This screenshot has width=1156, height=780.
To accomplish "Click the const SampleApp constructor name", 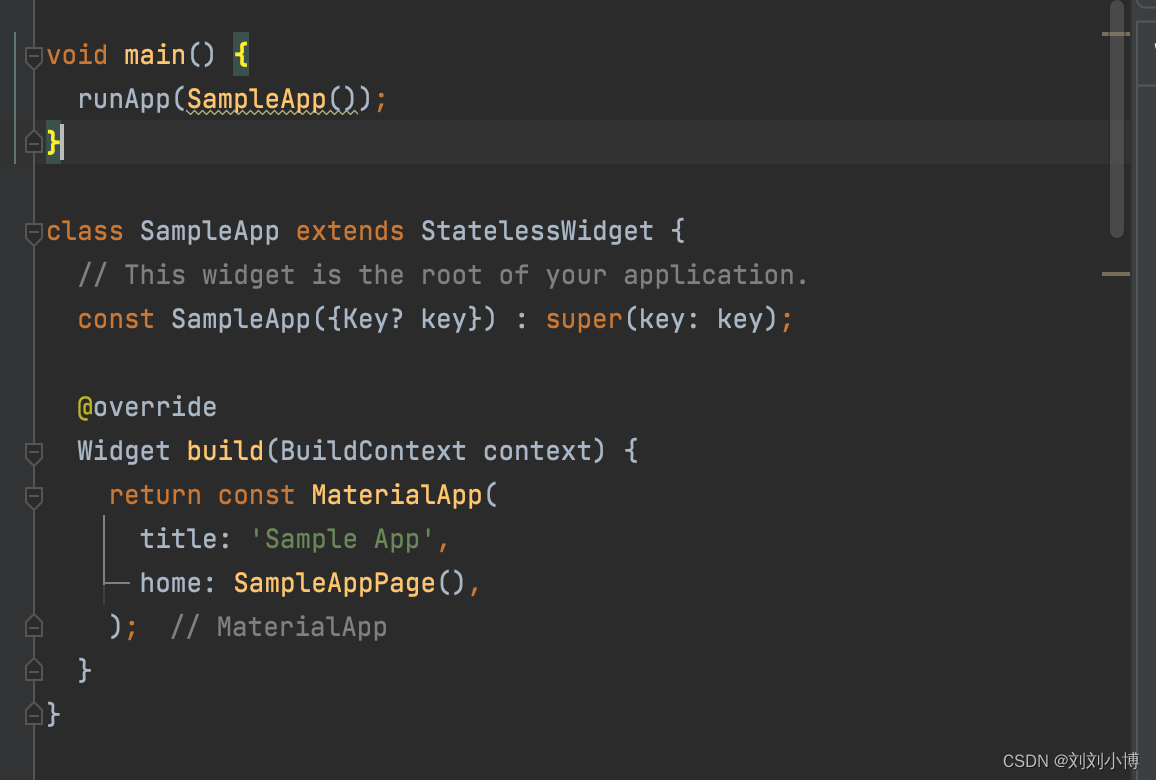I will click(x=240, y=319).
